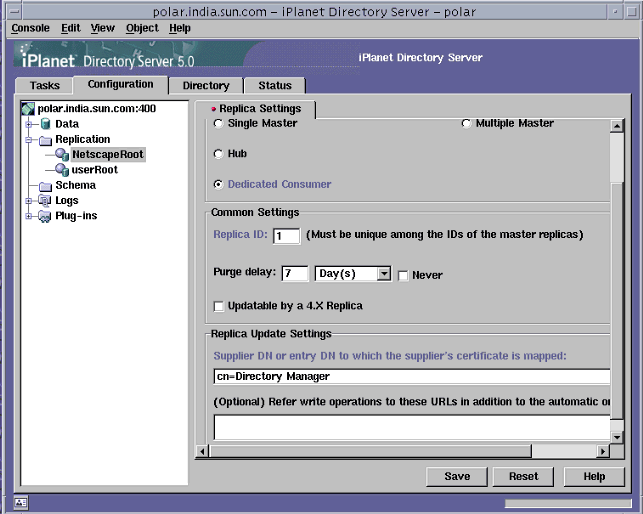Select polar.india.sun.com:400 tree root

tap(96, 109)
